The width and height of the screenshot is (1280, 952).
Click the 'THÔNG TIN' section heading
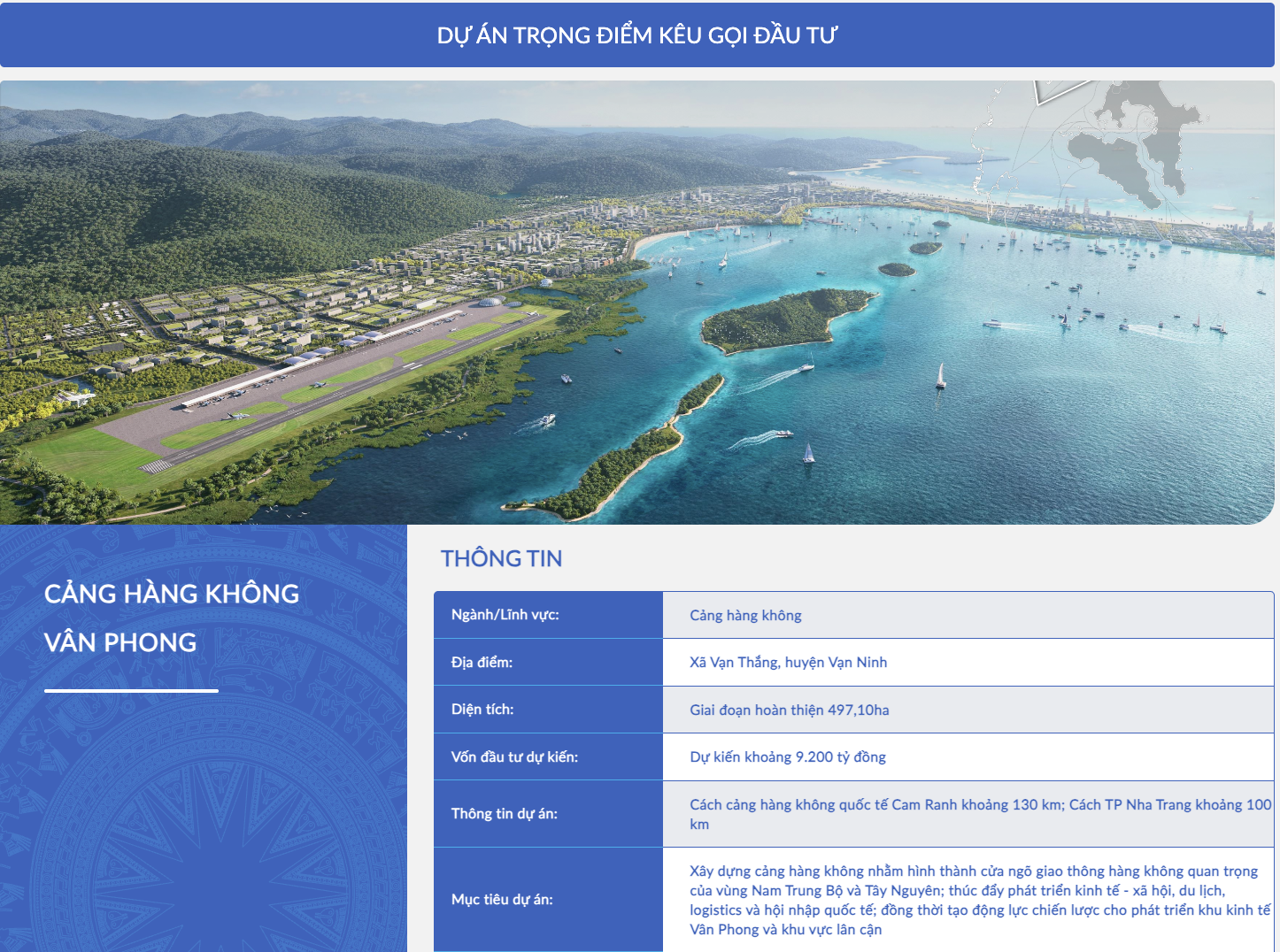pyautogui.click(x=501, y=558)
